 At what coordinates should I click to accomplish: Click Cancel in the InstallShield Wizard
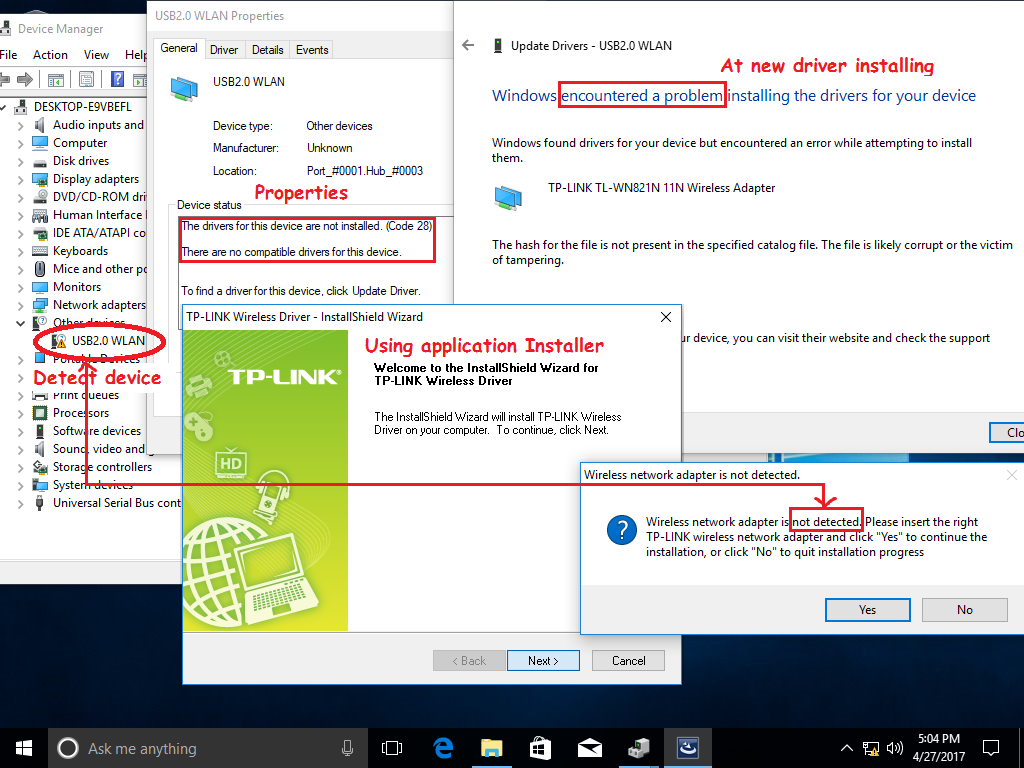628,660
